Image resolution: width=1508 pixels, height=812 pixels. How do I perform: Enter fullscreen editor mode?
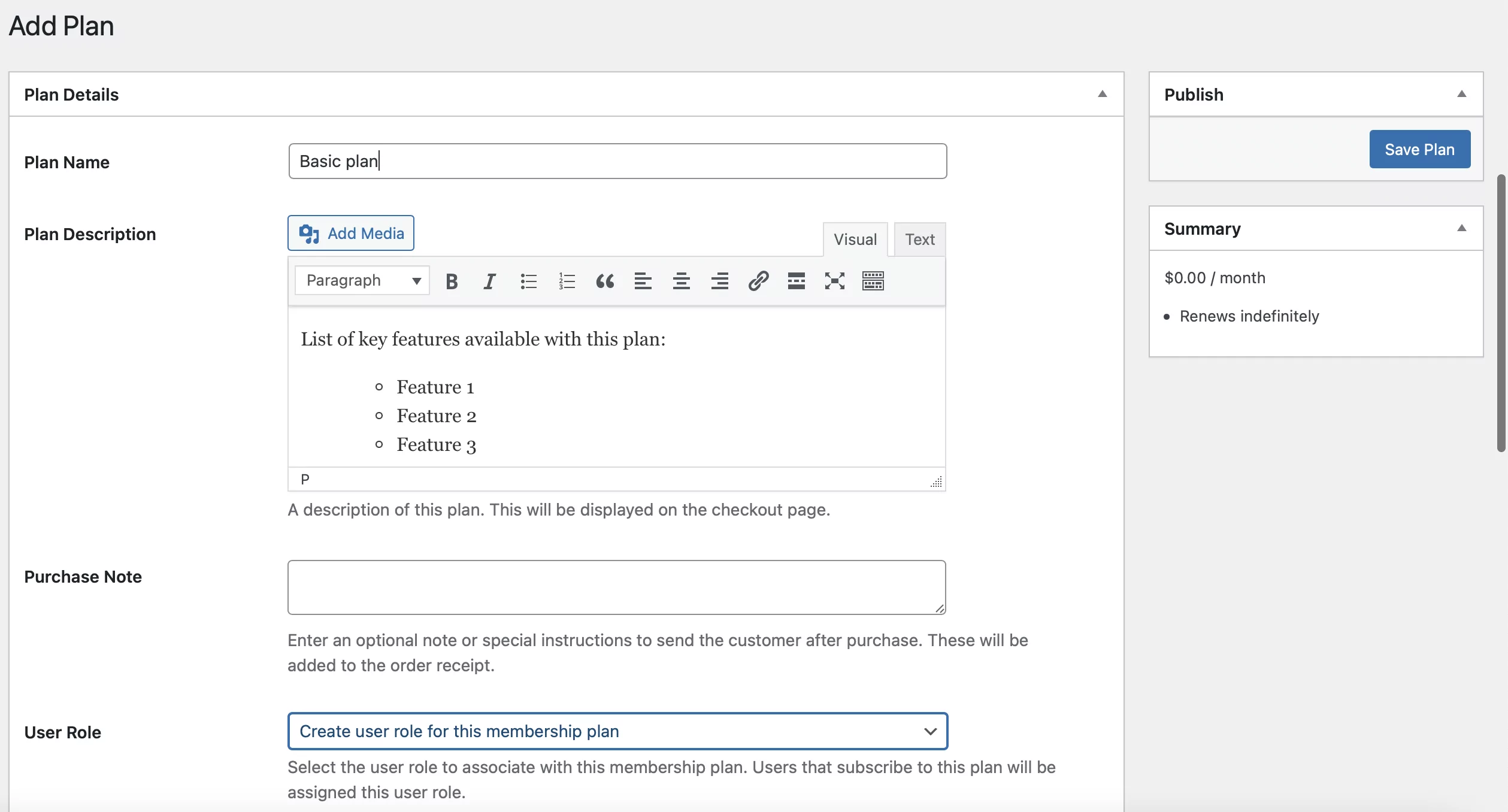[834, 281]
